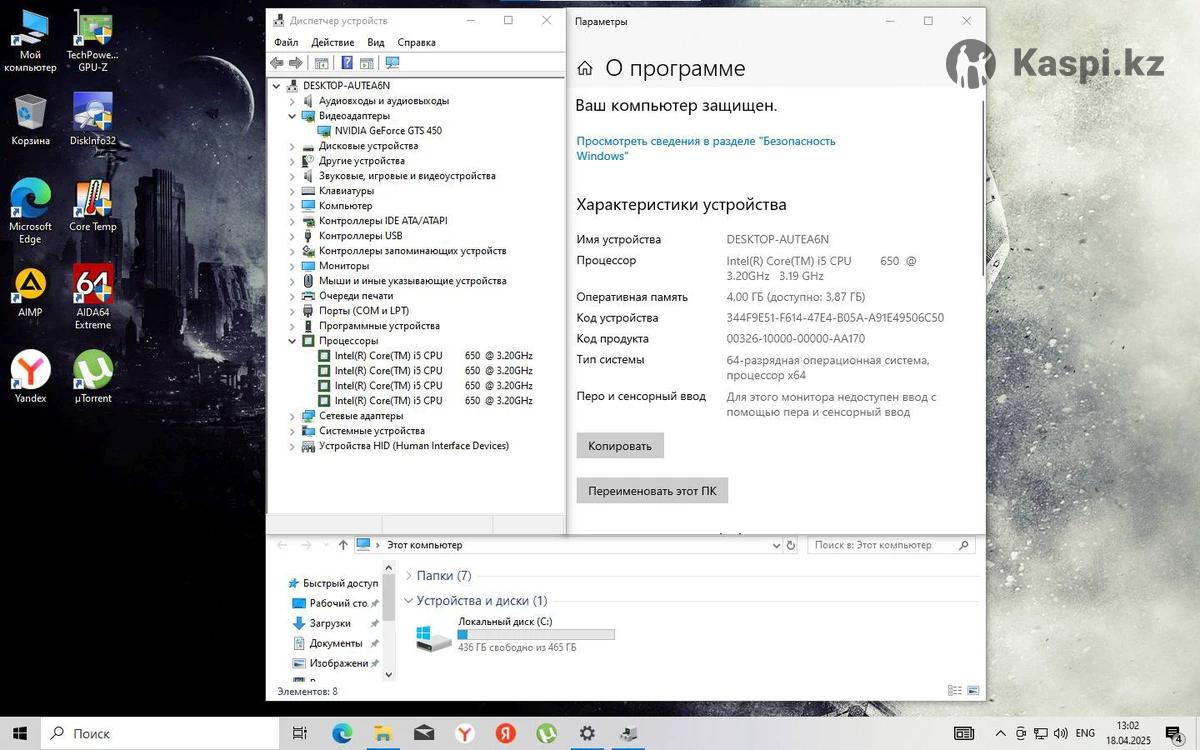Click the ENG language indicator
This screenshot has width=1200, height=750.
pyautogui.click(x=1085, y=733)
